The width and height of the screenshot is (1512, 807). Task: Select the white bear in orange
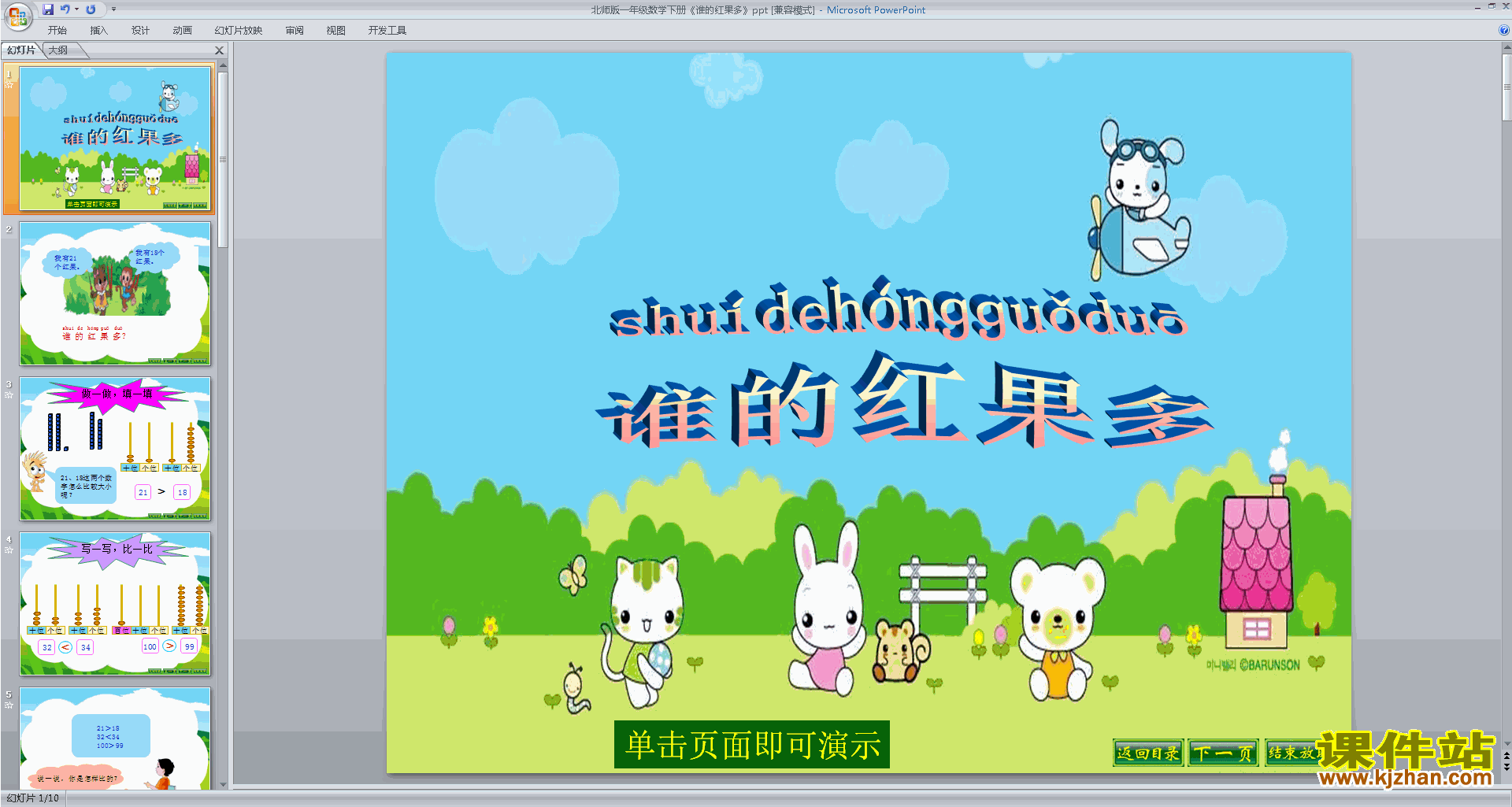point(1058,629)
